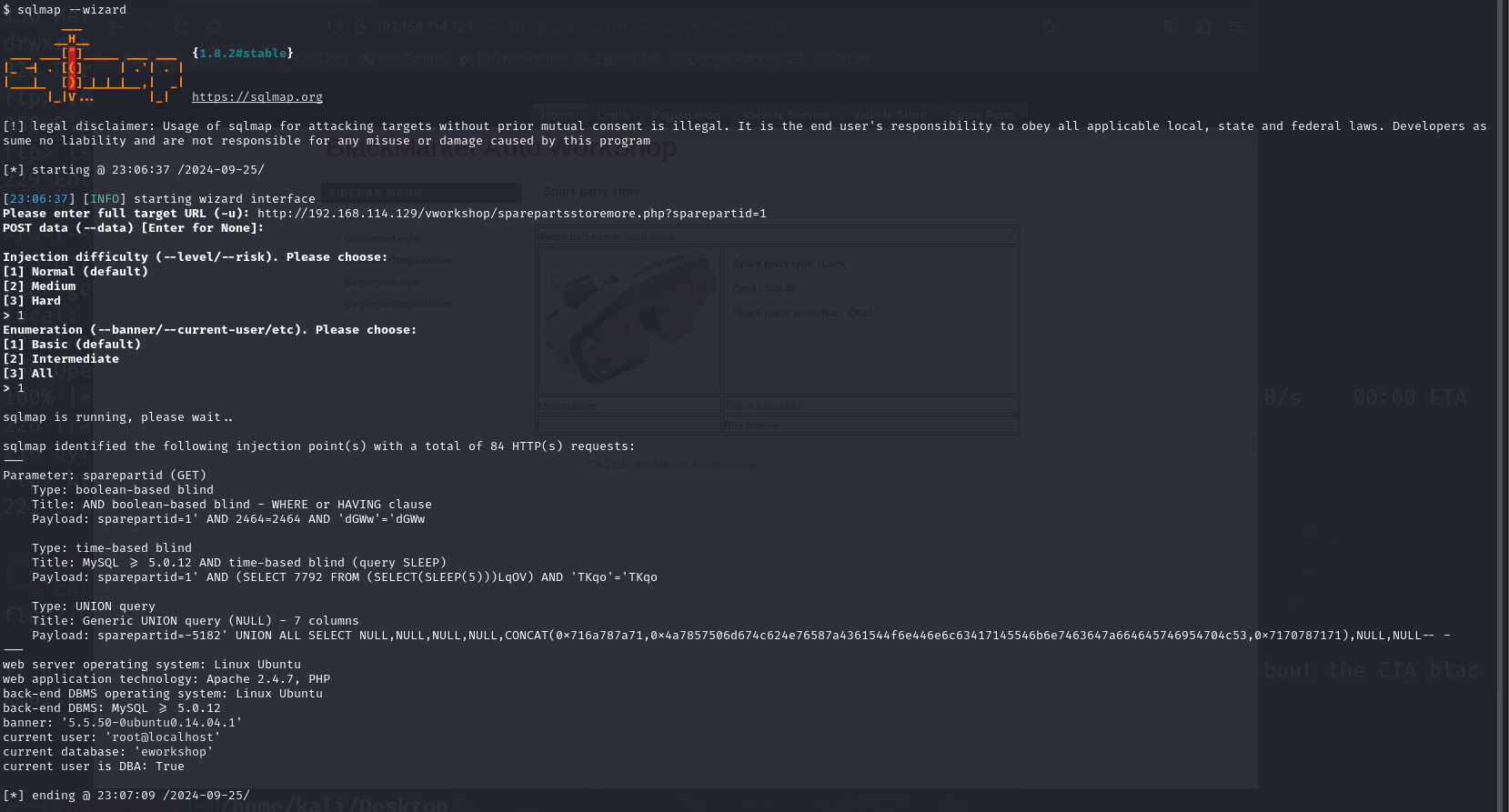This screenshot has width=1509, height=812.
Task: Click 'back-end DBMS: MySQL ≥ 5.0.12' line
Action: tap(112, 707)
